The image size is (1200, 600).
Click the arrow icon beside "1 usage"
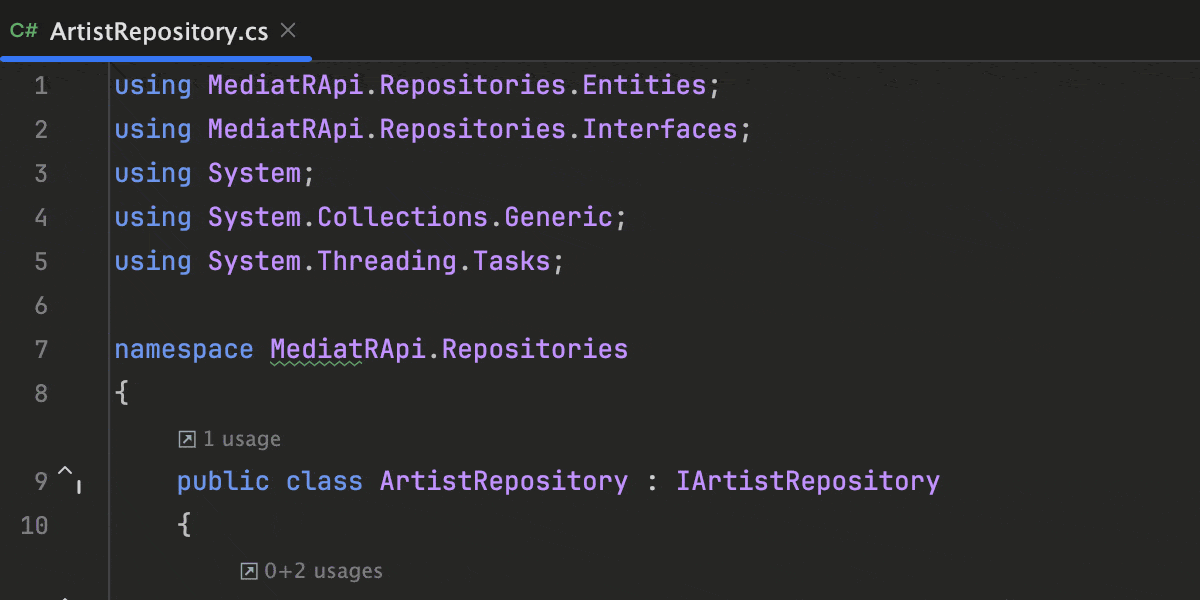click(x=187, y=439)
